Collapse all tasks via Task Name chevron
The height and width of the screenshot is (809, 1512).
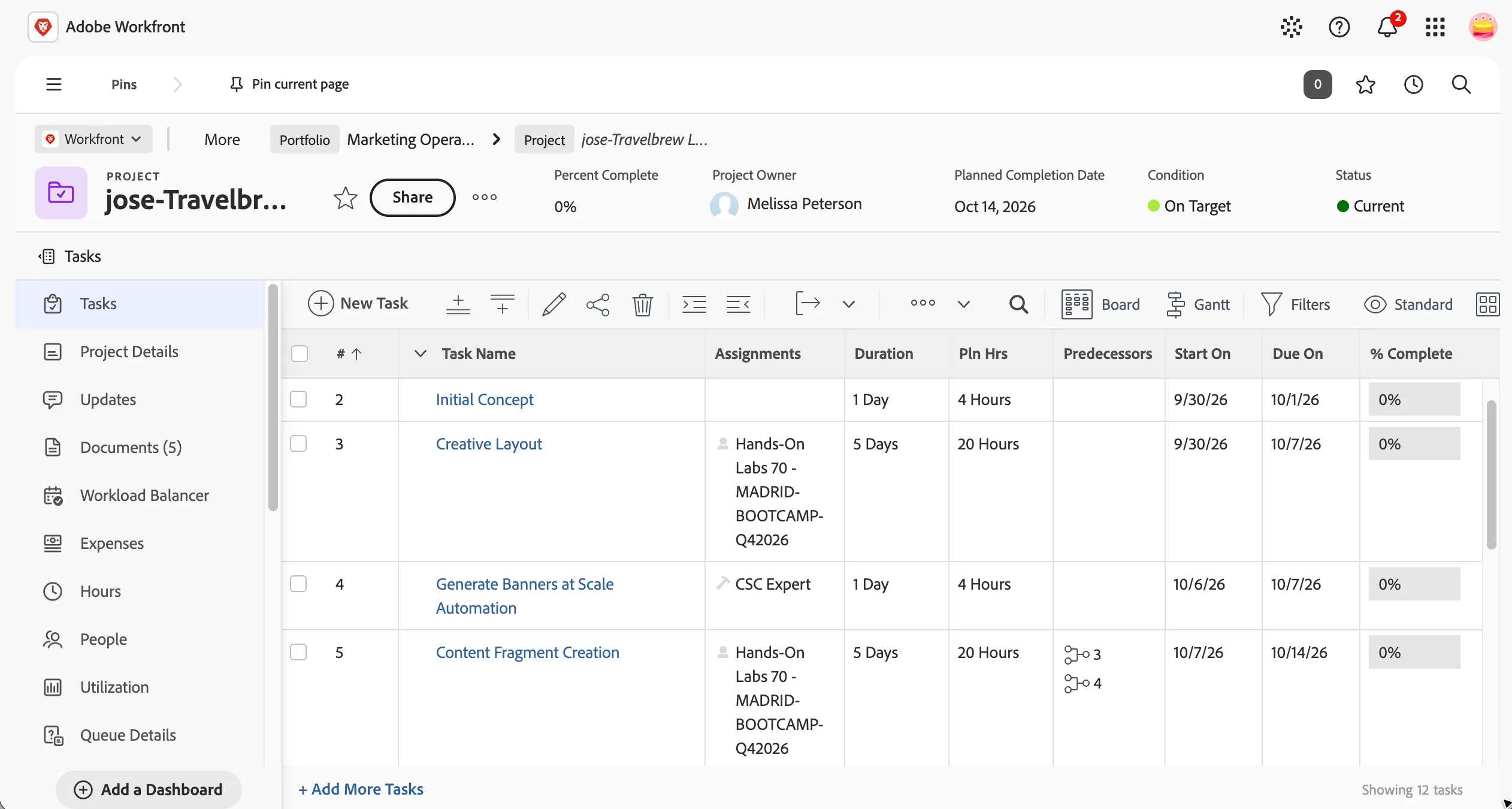(x=421, y=354)
